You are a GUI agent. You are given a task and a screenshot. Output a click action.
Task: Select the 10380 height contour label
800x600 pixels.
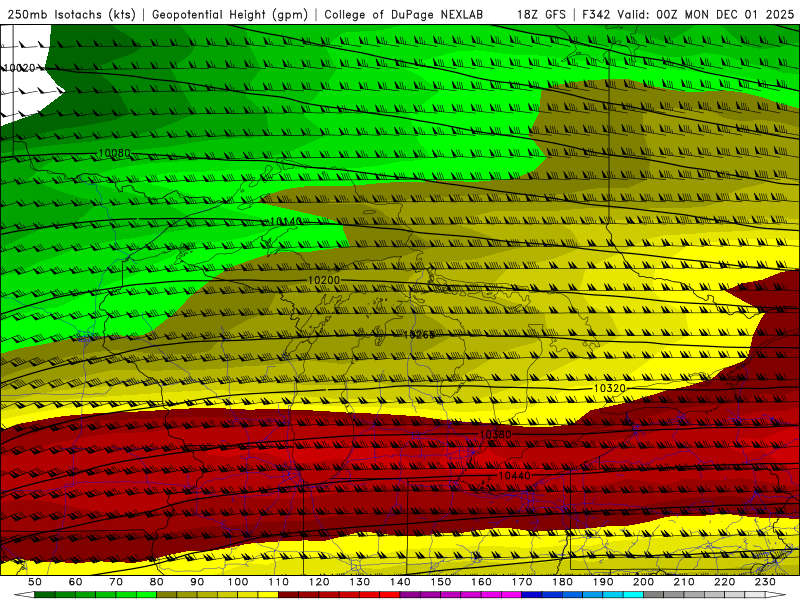495,435
